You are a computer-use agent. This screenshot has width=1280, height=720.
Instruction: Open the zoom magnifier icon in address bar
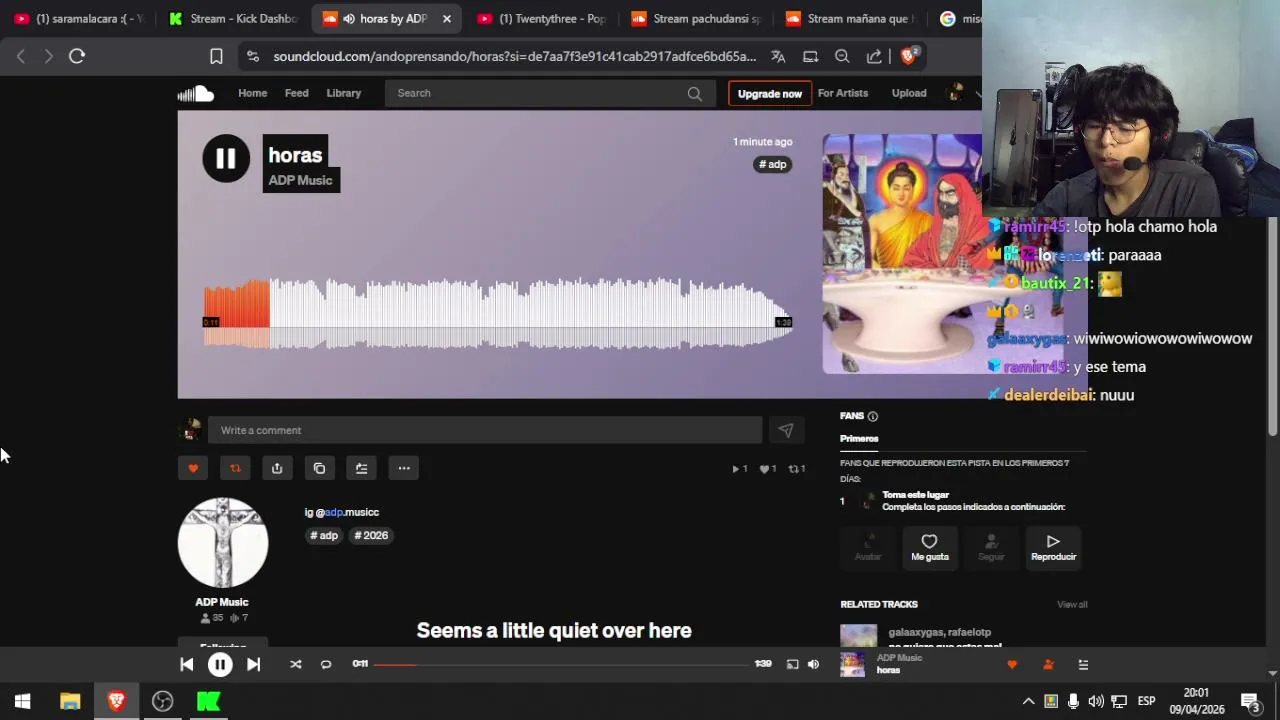pyautogui.click(x=842, y=56)
